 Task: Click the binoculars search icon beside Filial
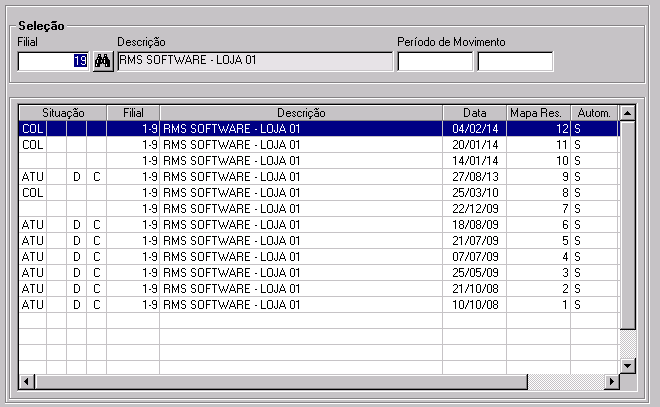(x=102, y=61)
